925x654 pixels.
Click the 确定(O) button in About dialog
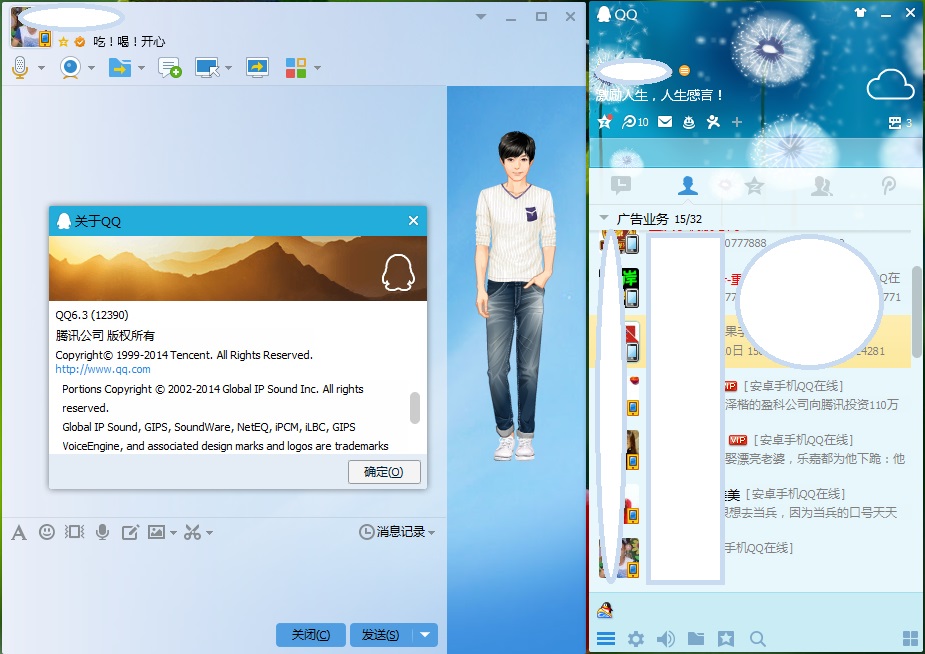tap(384, 472)
